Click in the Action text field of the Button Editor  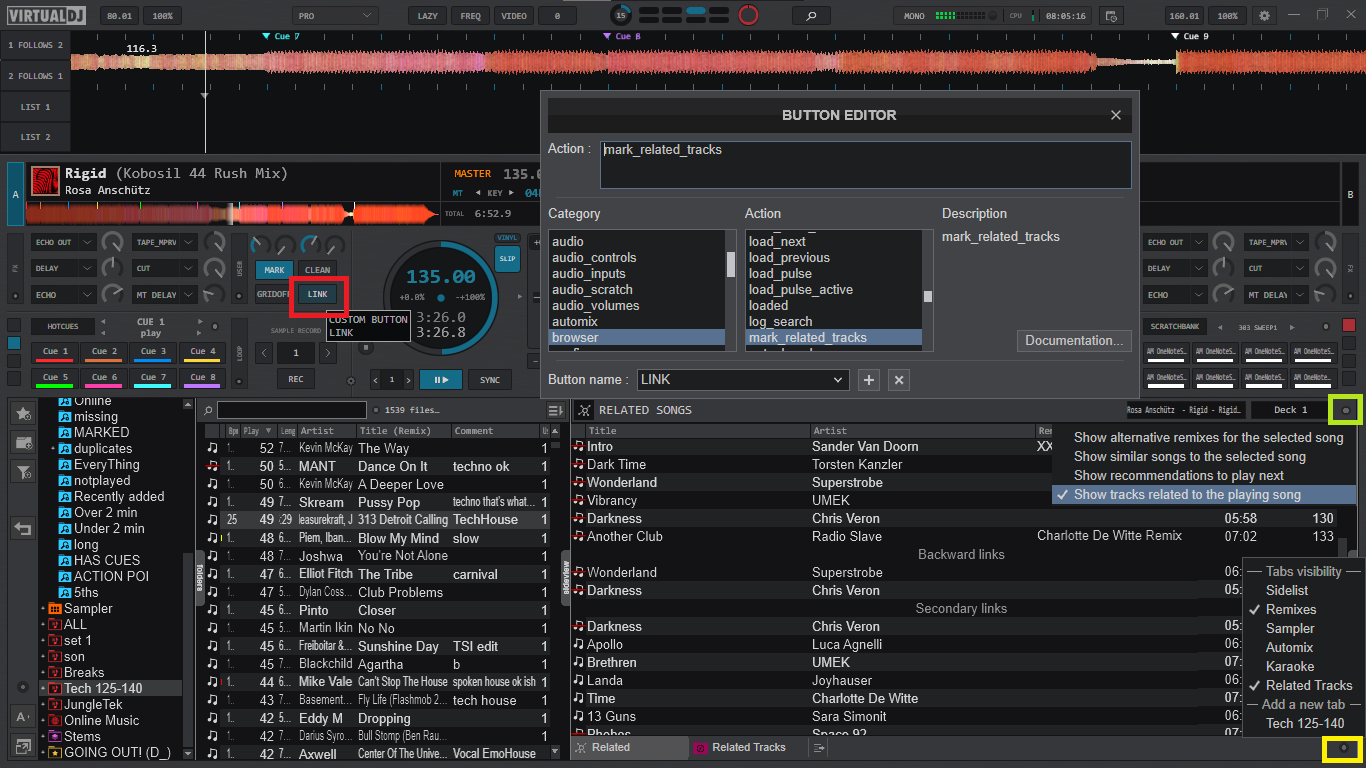[866, 165]
